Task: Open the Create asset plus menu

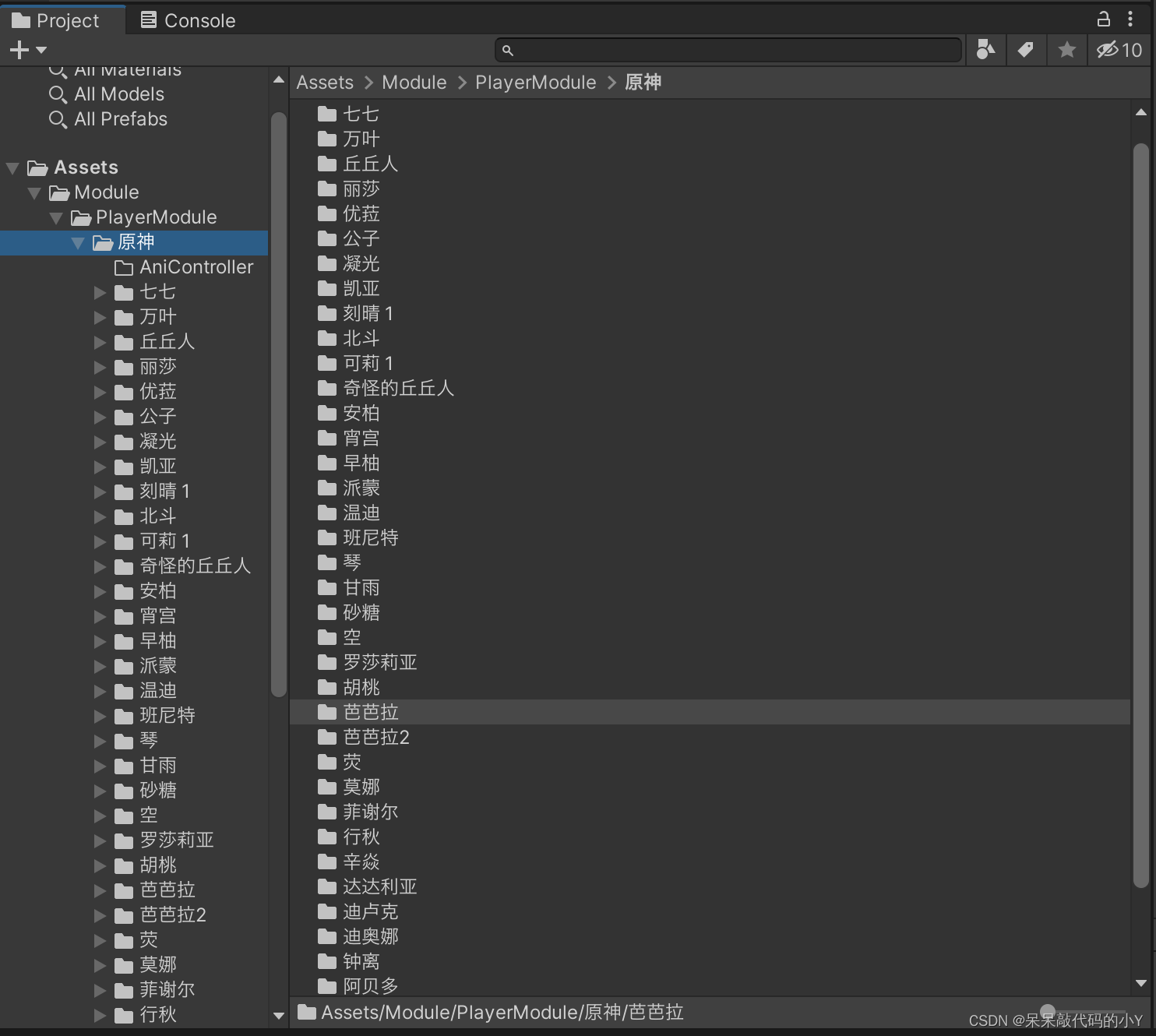Action: tap(28, 50)
